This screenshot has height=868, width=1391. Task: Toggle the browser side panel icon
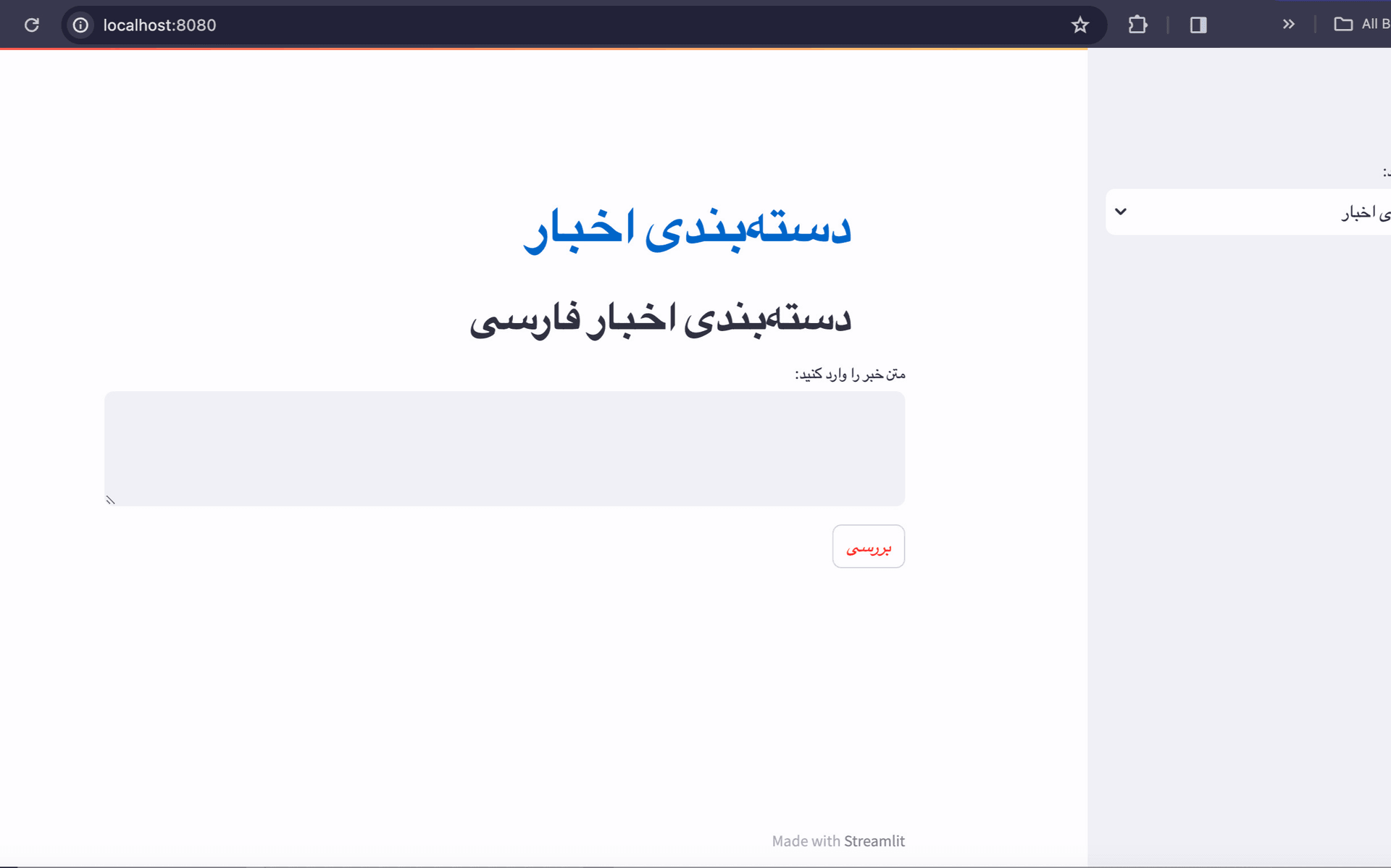[x=1198, y=25]
